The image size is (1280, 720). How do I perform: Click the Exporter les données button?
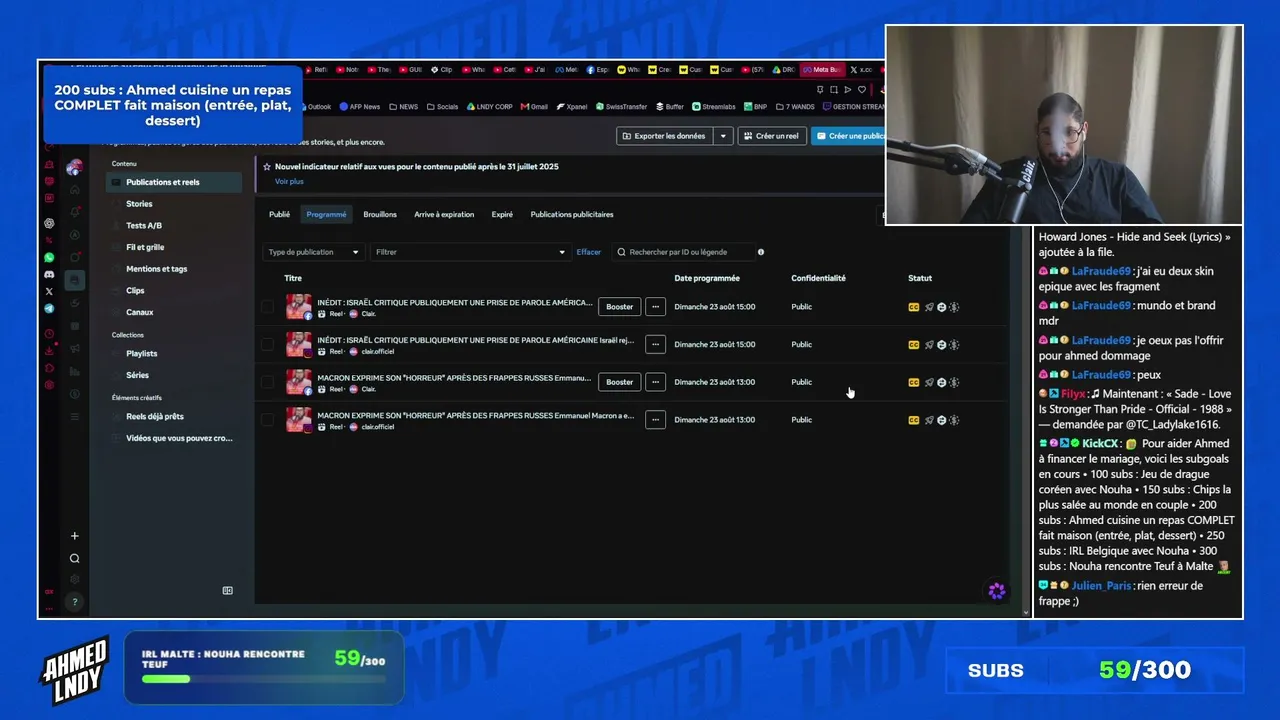[x=665, y=136]
